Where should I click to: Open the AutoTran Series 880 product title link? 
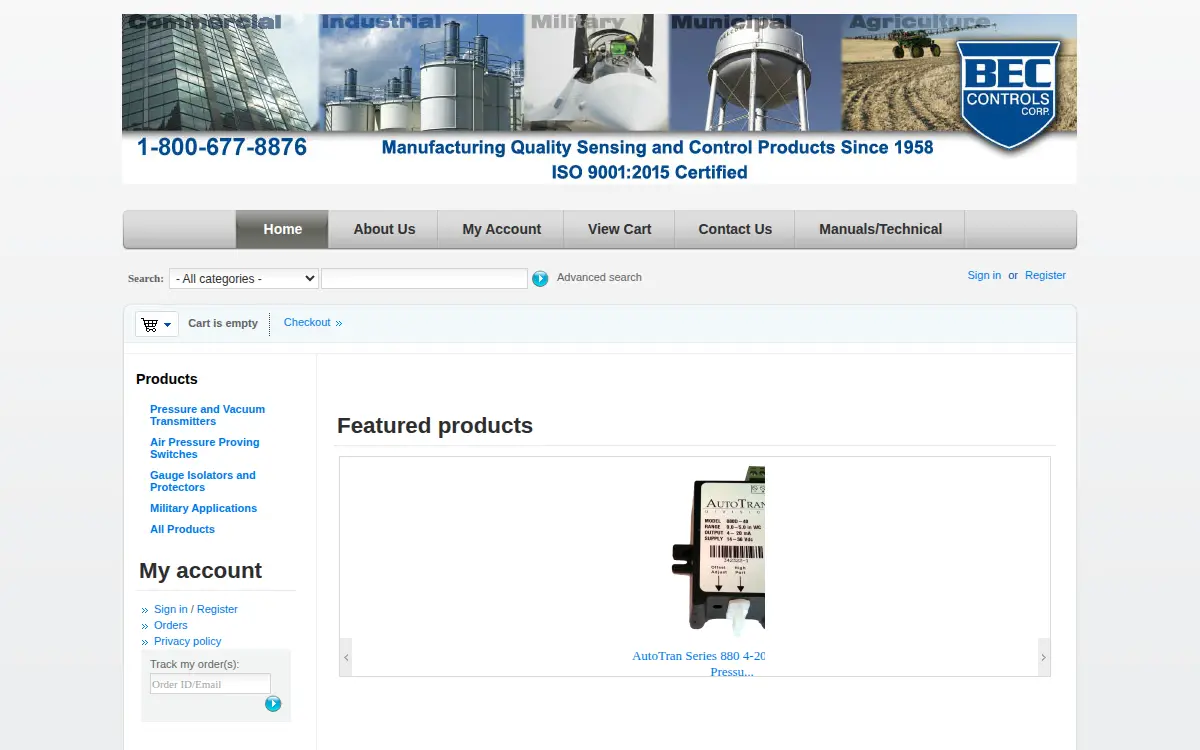pos(698,664)
